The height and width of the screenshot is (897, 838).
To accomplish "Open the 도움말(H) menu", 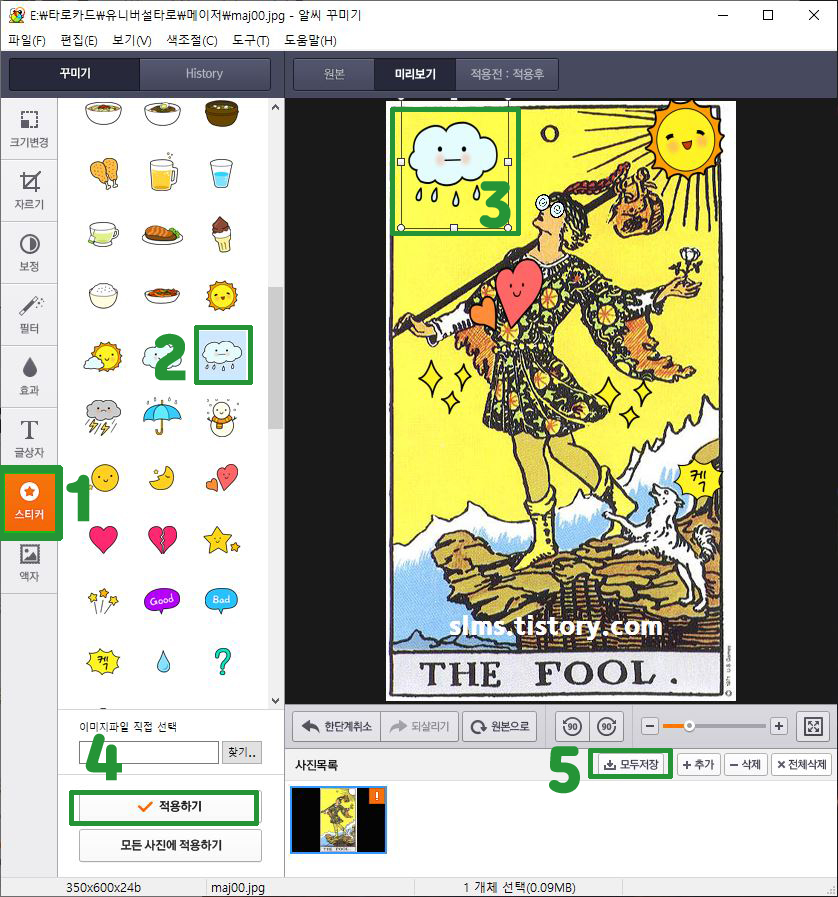I will [x=310, y=41].
